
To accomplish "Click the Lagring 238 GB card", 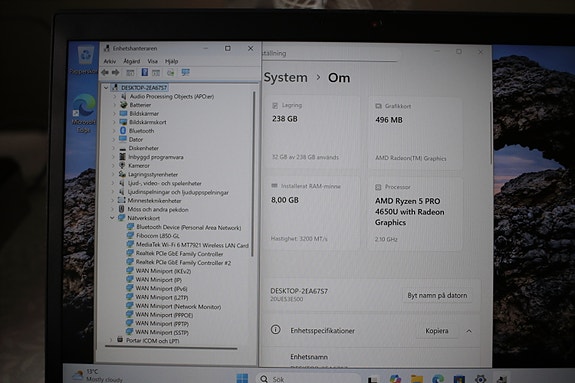I will pos(313,132).
